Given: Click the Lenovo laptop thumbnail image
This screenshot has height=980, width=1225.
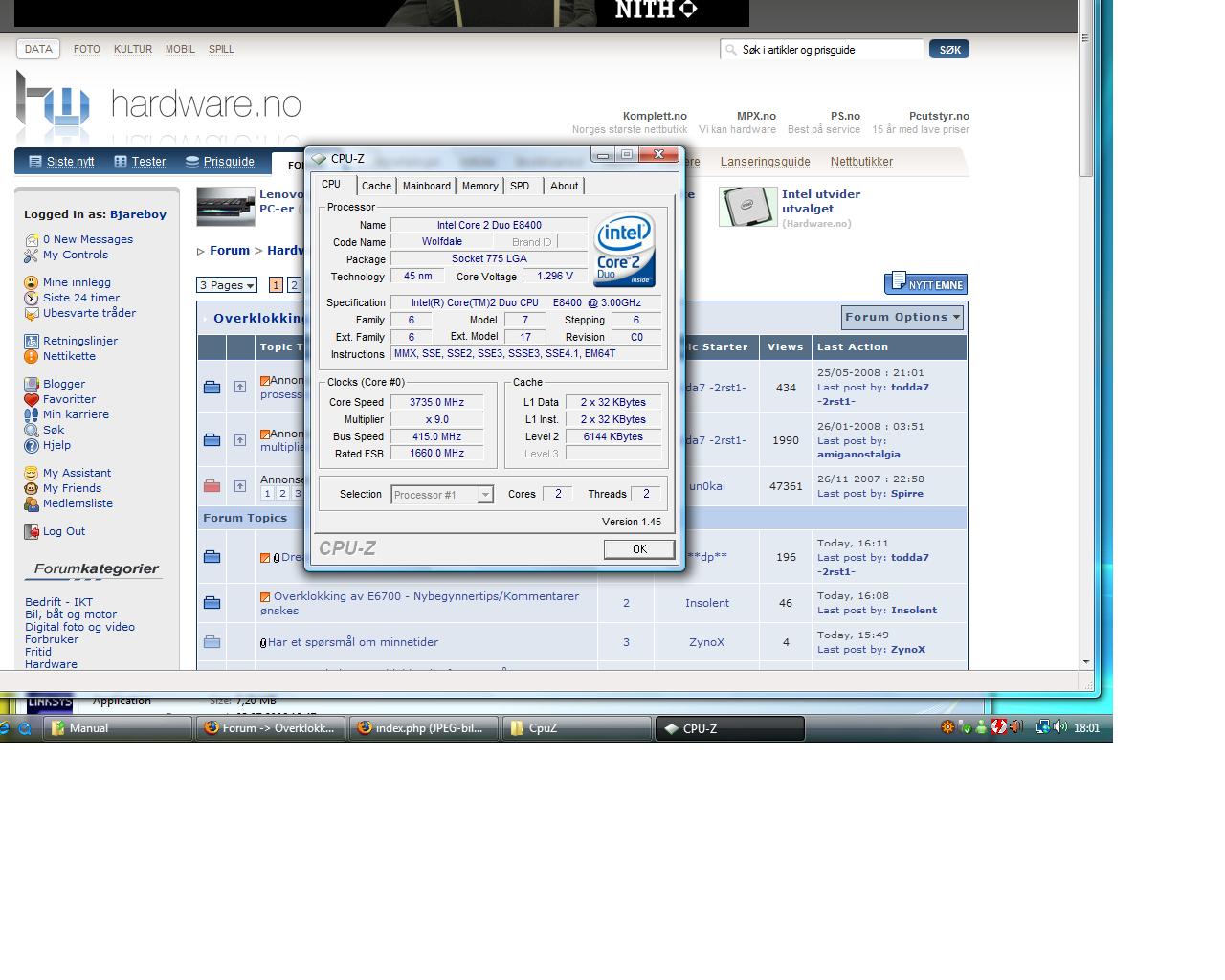Looking at the screenshot, I should pos(226,207).
